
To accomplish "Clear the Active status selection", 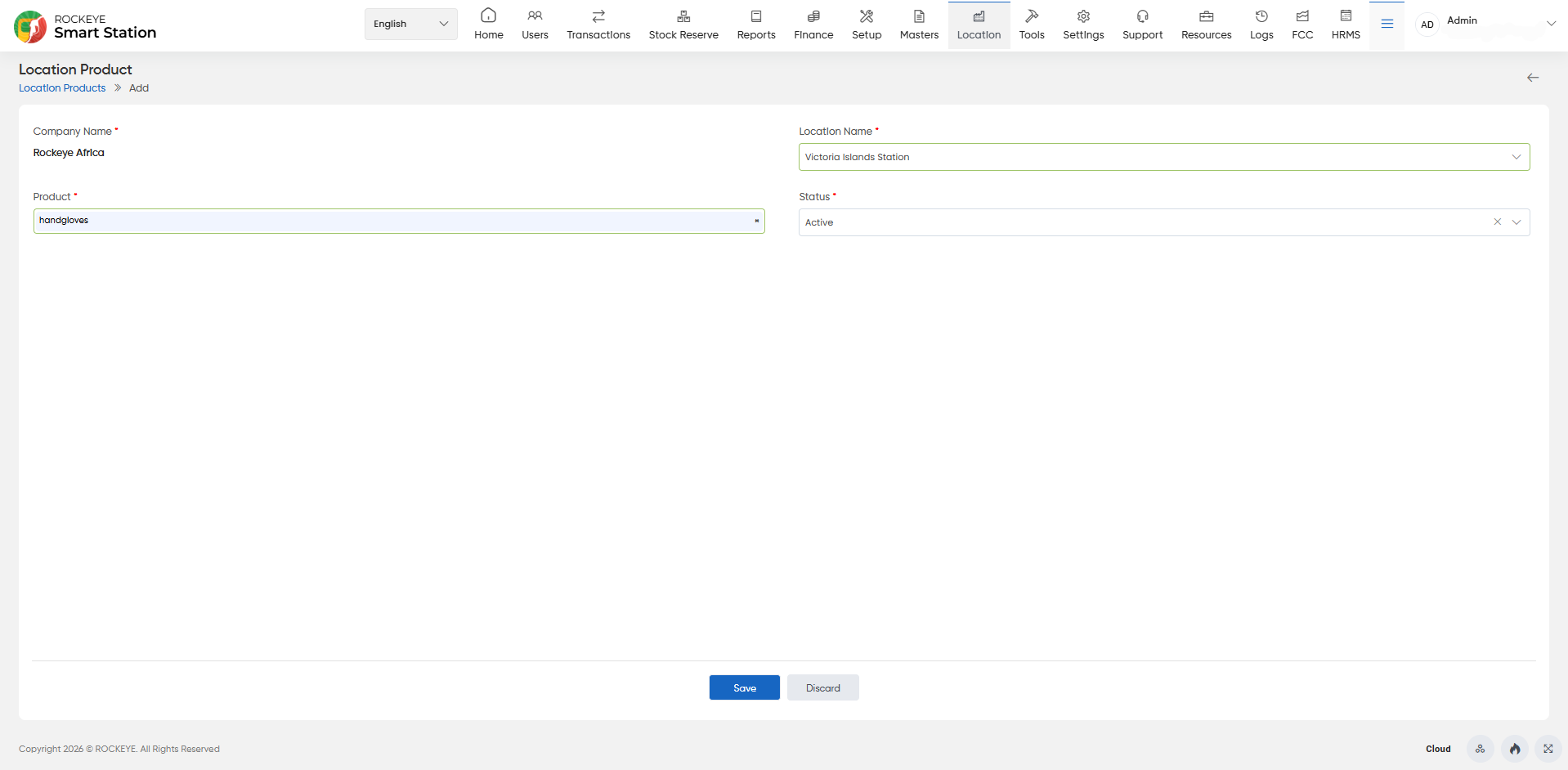I will point(1497,222).
